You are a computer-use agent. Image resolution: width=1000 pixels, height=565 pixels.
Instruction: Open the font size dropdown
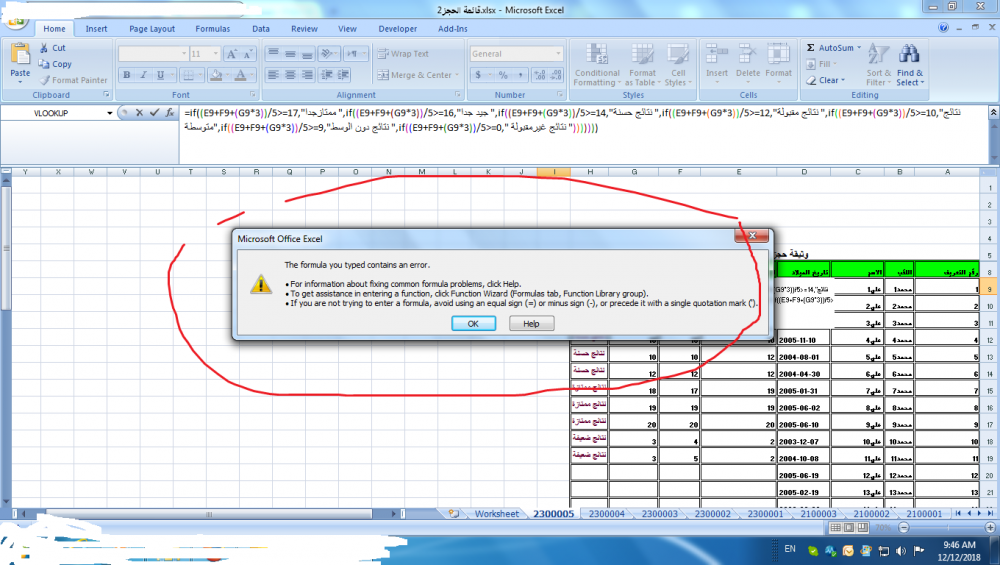216,54
